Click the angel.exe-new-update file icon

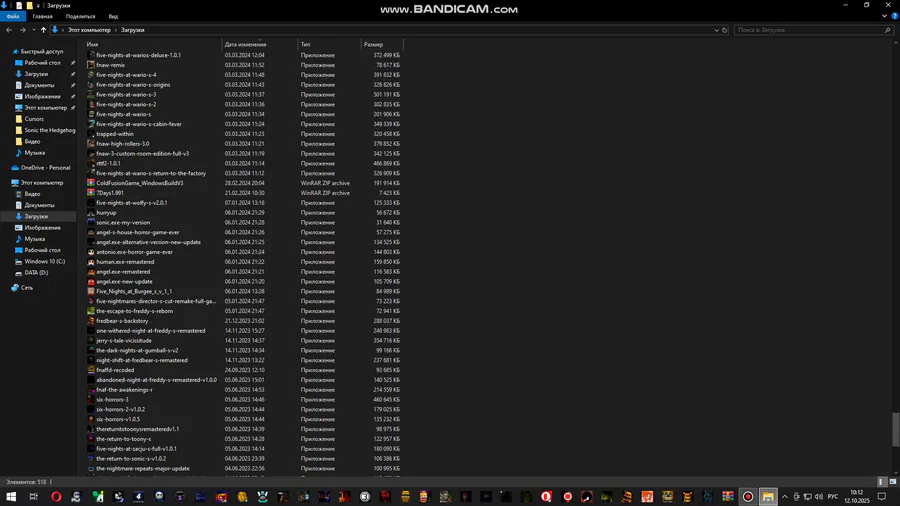click(91, 282)
